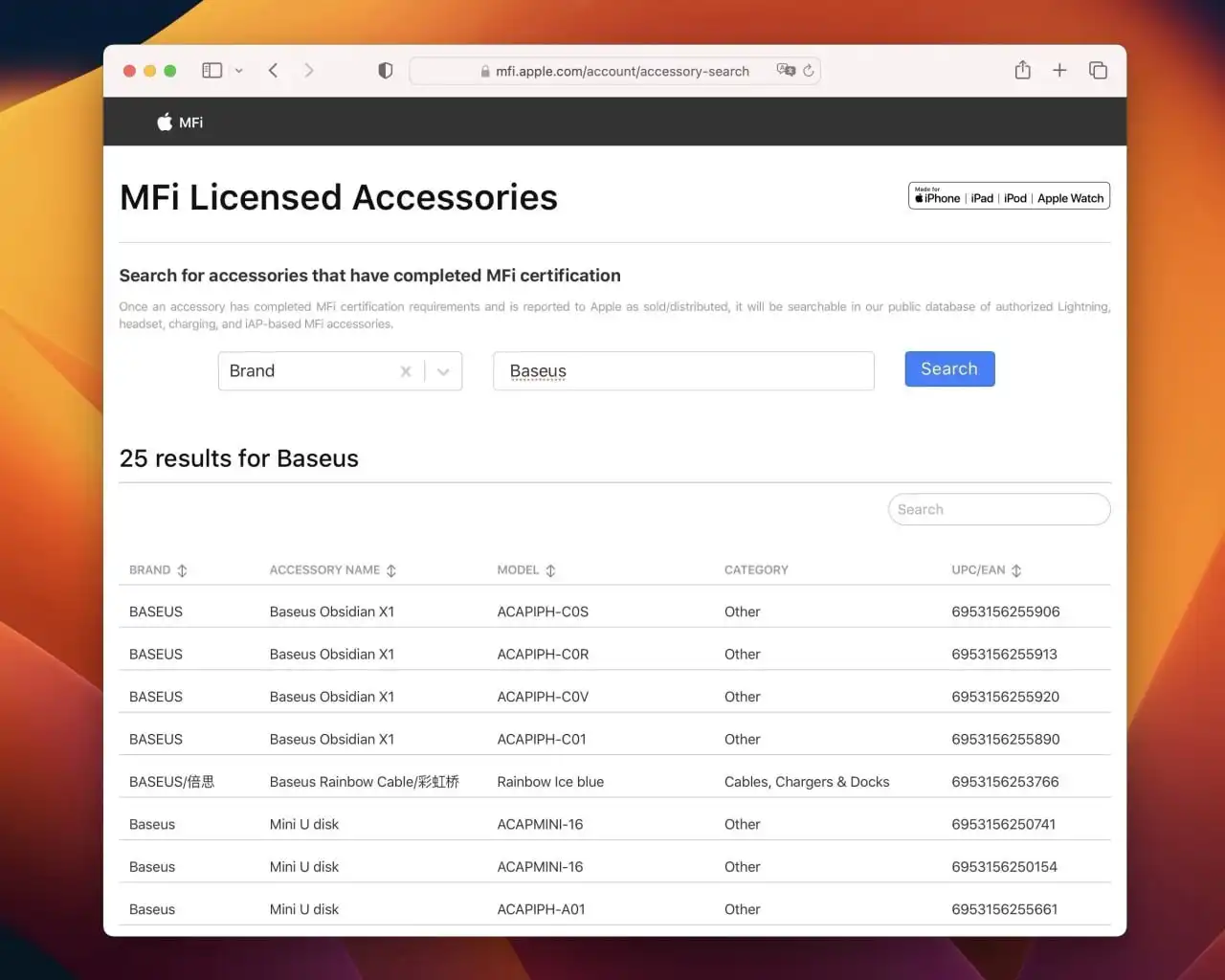Go forward with the forward arrow
This screenshot has width=1225, height=980.
coord(308,71)
